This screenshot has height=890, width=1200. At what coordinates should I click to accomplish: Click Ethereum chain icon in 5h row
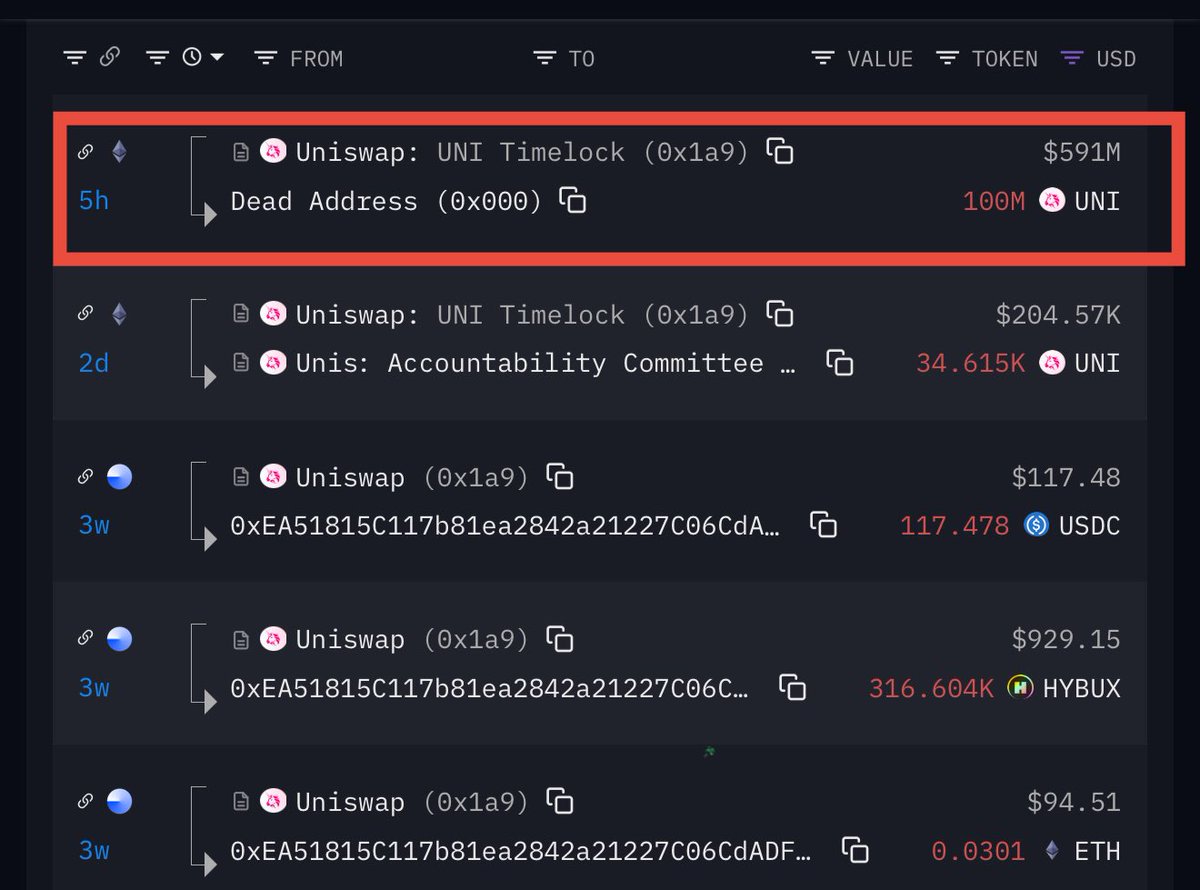(119, 152)
